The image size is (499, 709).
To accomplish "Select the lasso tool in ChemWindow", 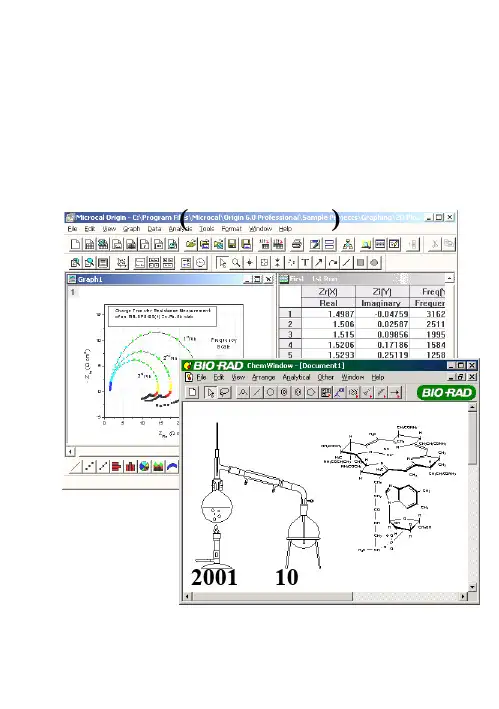I will tap(225, 392).
